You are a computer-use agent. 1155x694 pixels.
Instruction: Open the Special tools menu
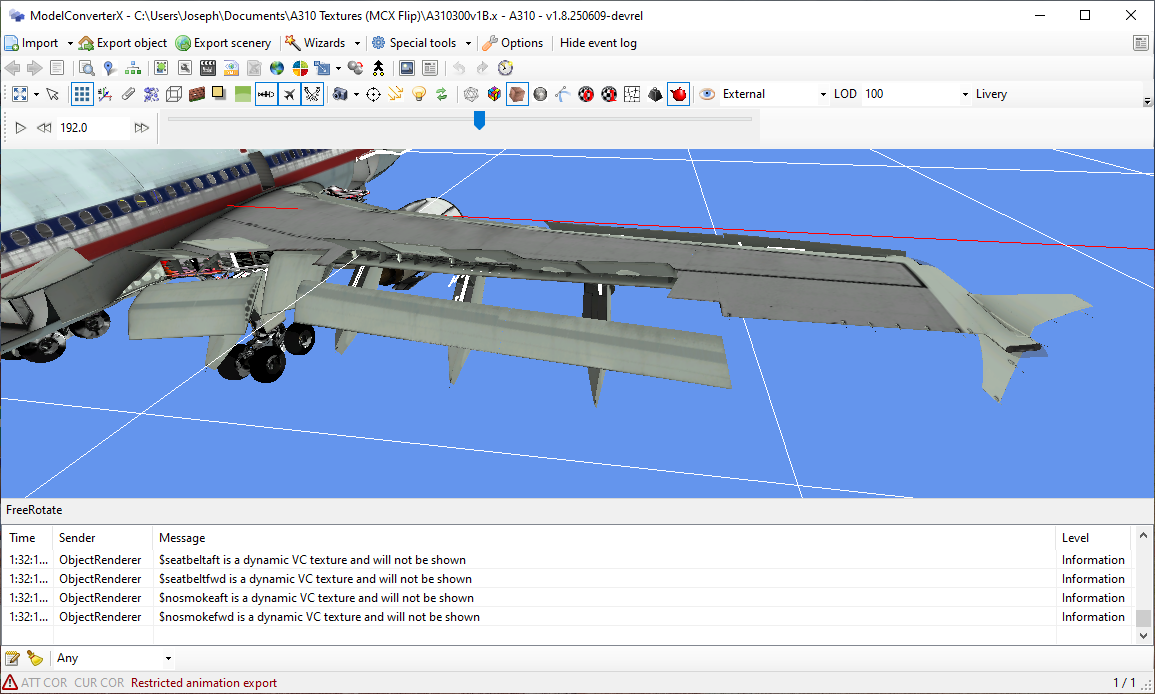click(421, 43)
